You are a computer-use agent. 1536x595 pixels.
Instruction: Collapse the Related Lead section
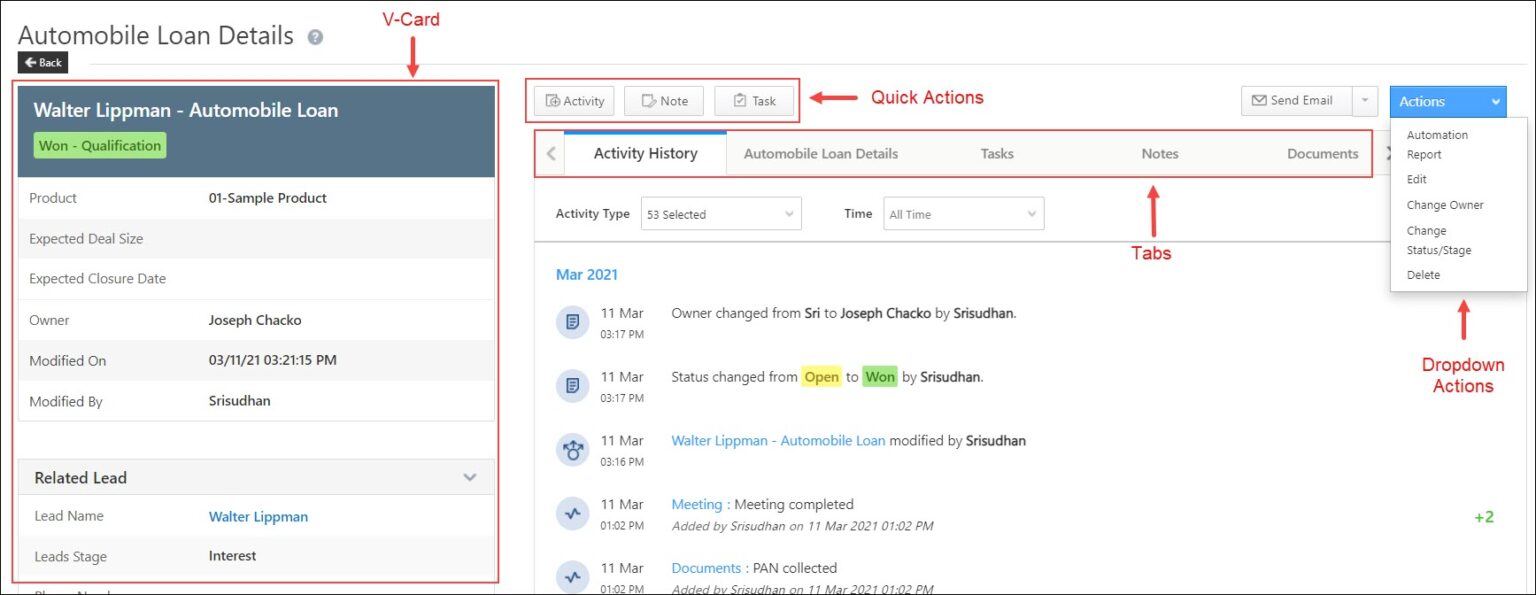(x=469, y=478)
